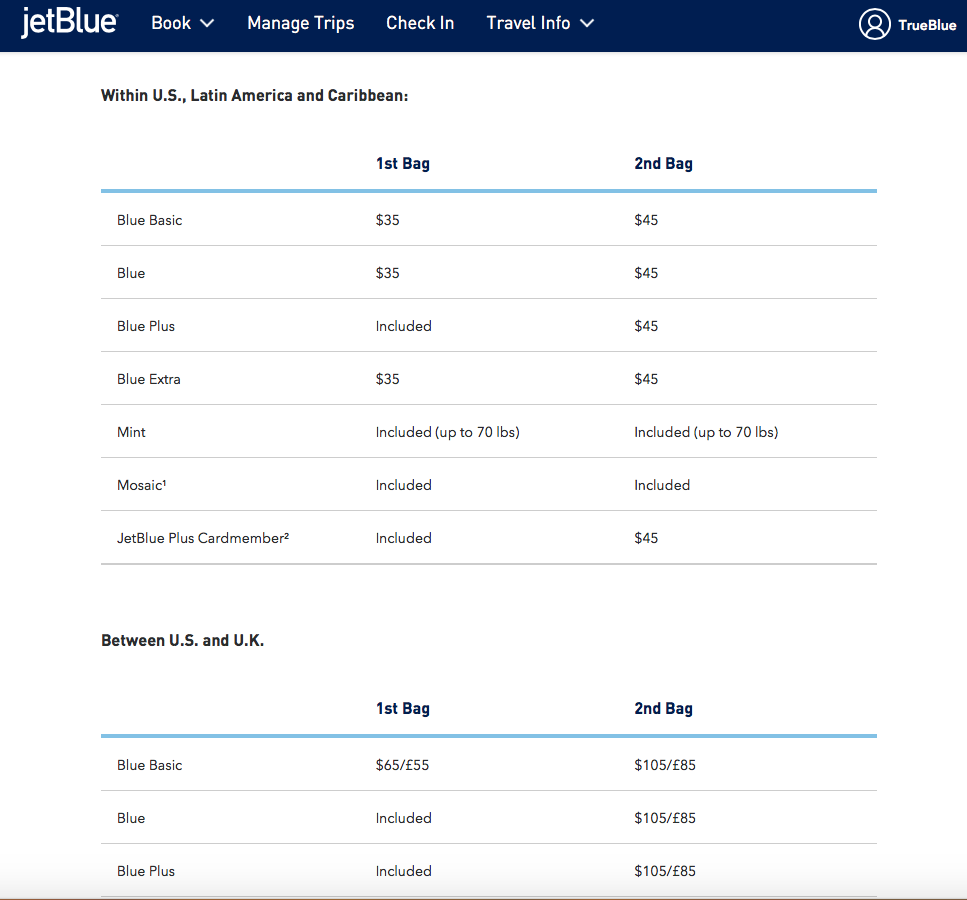Image resolution: width=967 pixels, height=900 pixels.
Task: Click the 1st Bag header in the U.K. table
Action: [x=403, y=708]
